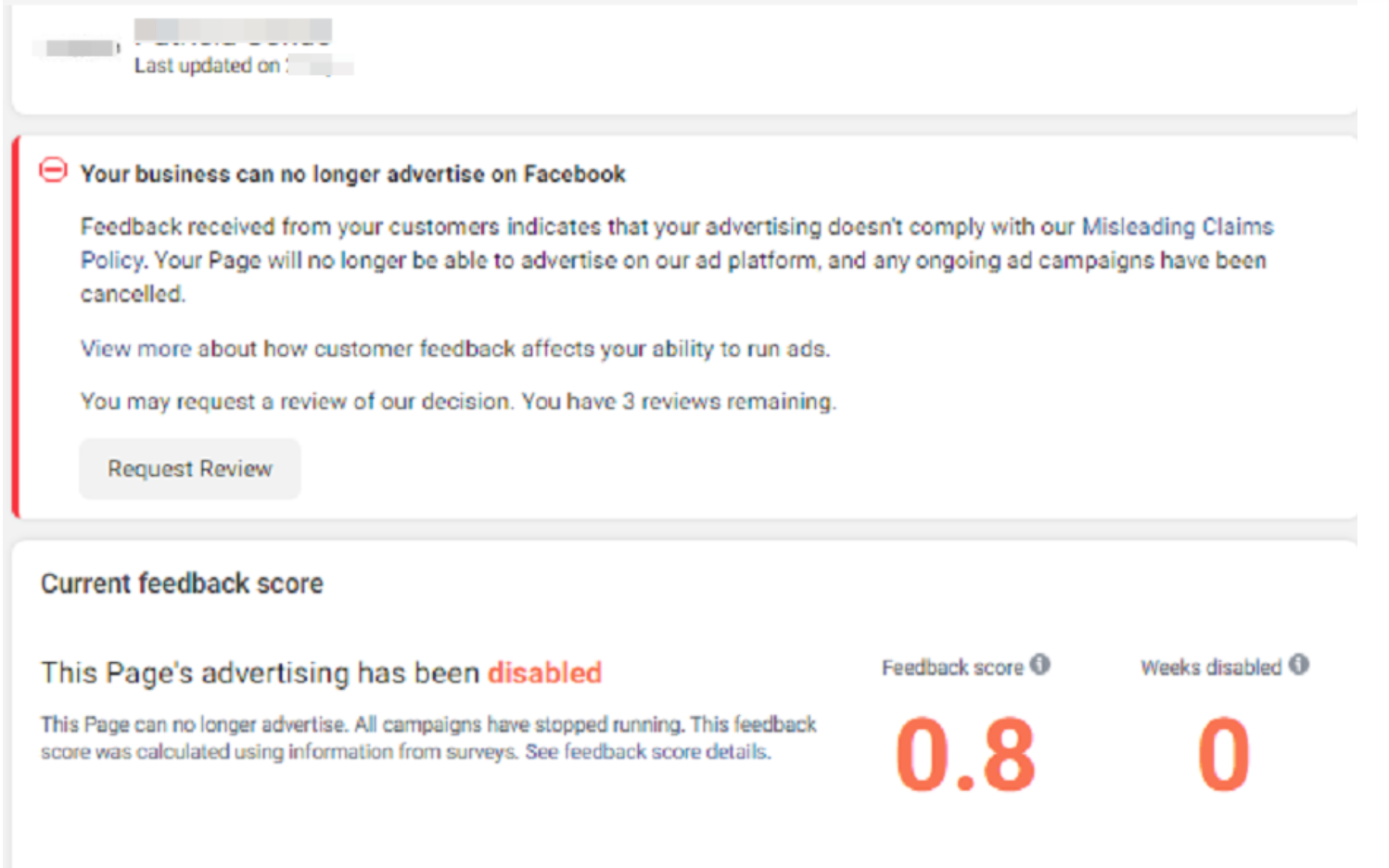The height and width of the screenshot is (868, 1389).
Task: Click the blurred profile picture thumbnail
Action: tap(79, 48)
